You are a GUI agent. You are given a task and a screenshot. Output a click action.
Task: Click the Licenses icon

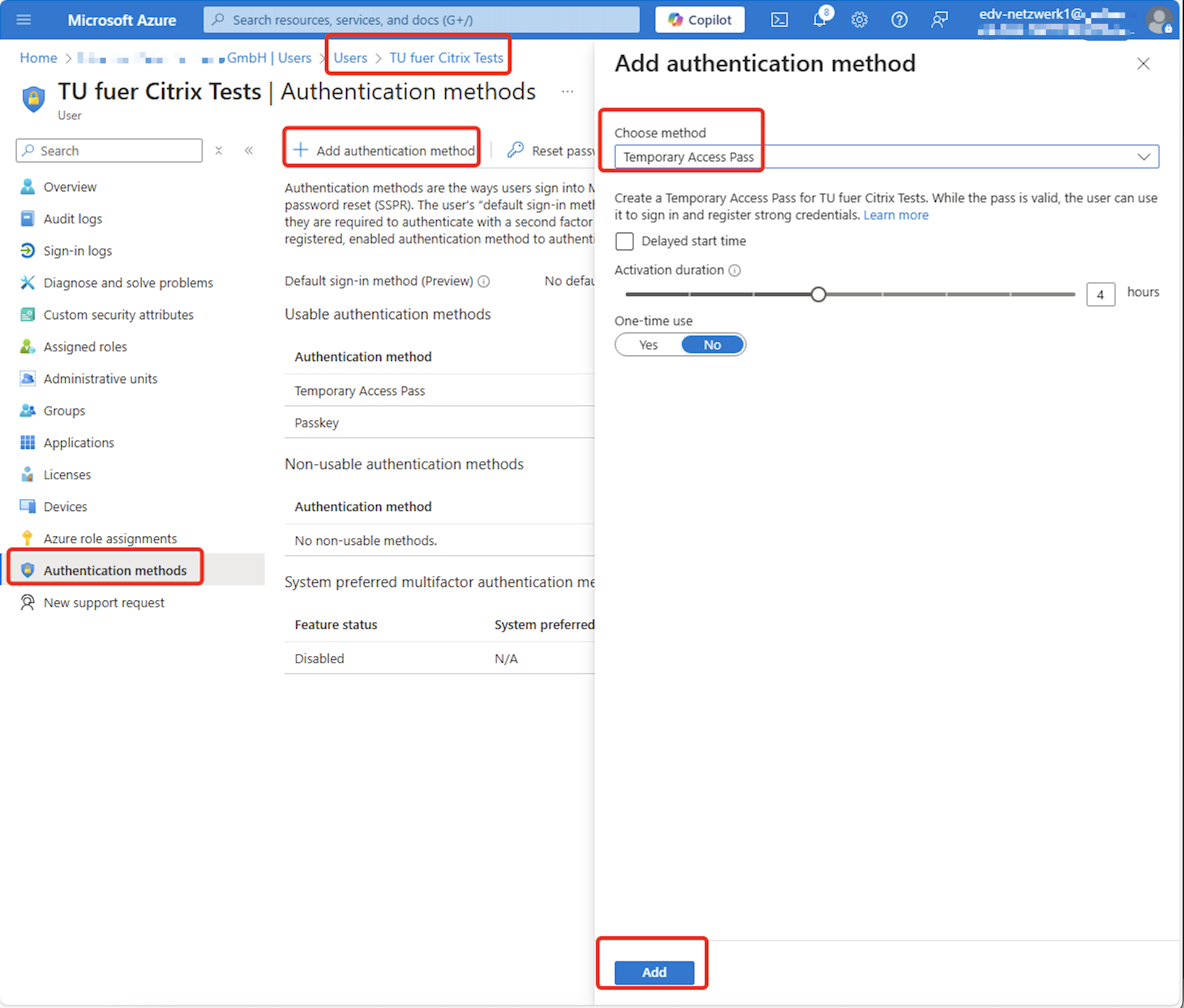pos(27,475)
